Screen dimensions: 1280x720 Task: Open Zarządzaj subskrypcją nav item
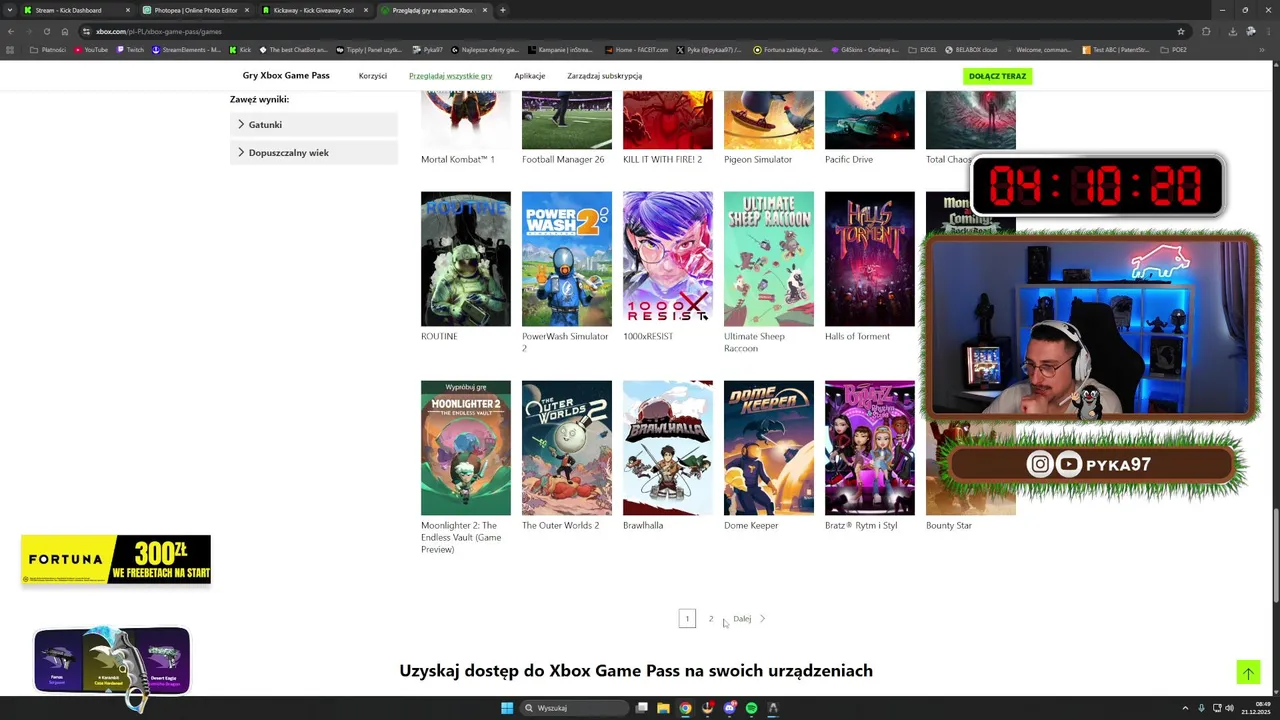pyautogui.click(x=604, y=76)
